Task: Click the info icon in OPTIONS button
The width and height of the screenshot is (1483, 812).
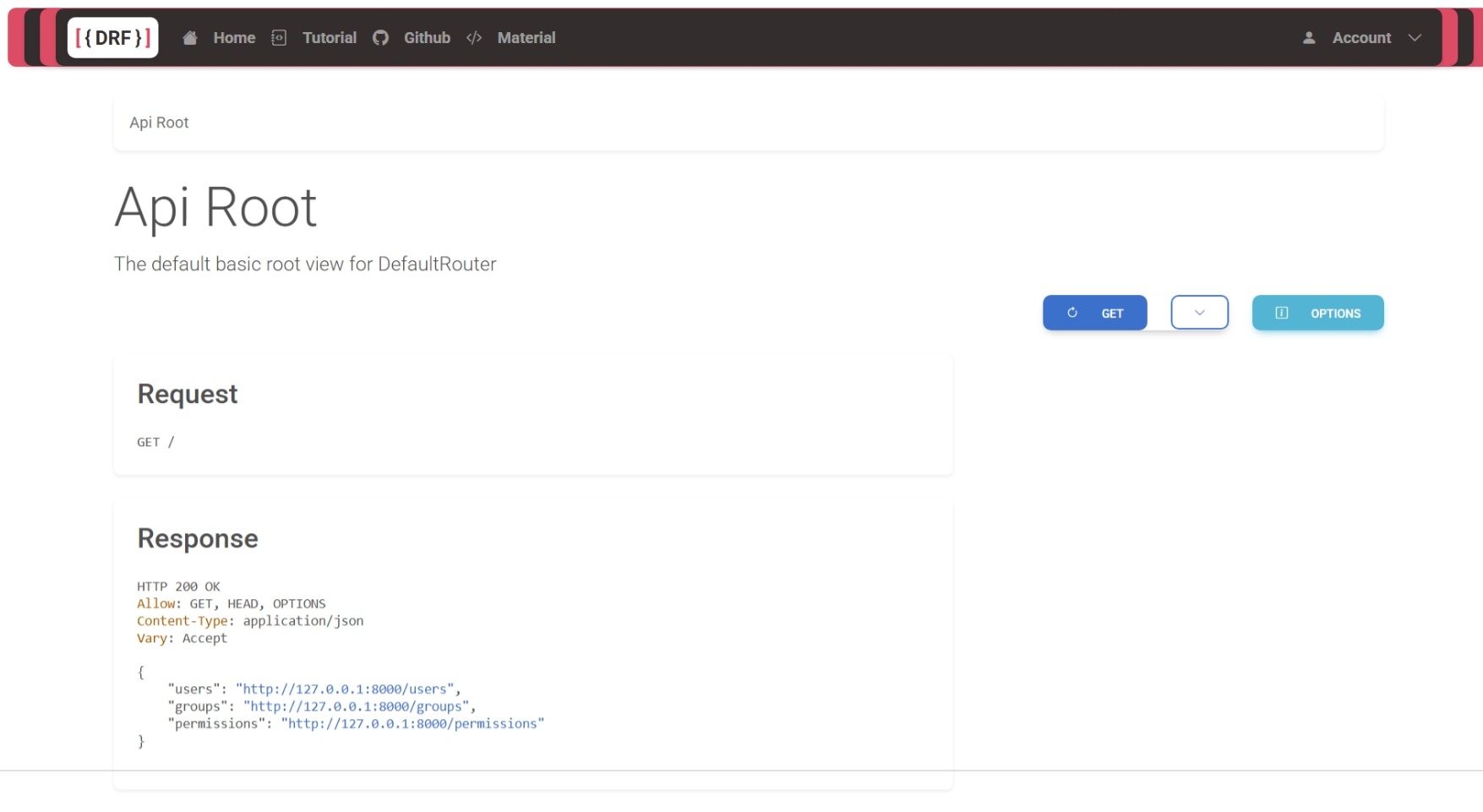Action: tap(1282, 313)
